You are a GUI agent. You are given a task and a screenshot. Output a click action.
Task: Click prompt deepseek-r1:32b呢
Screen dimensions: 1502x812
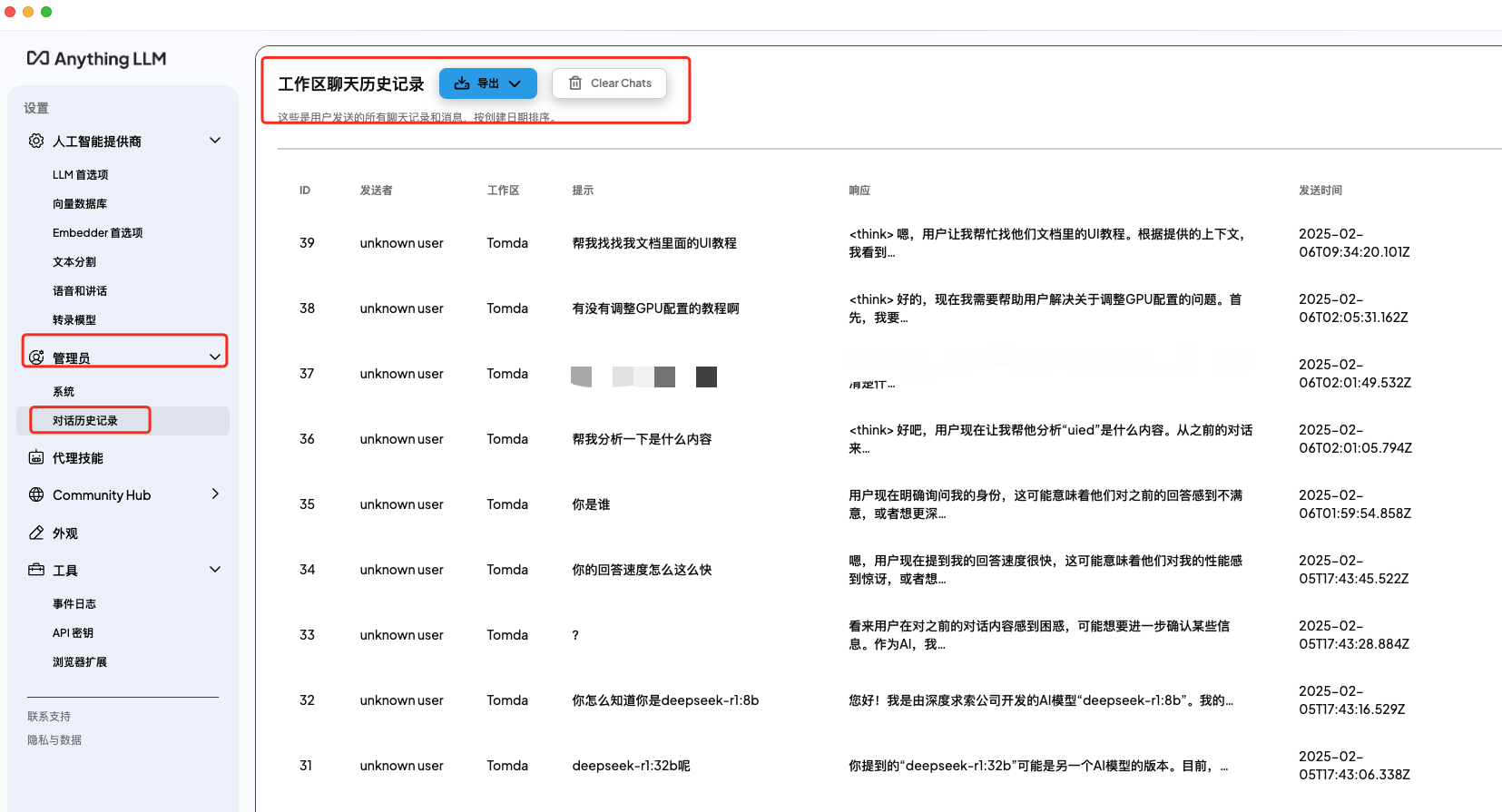[x=631, y=766]
